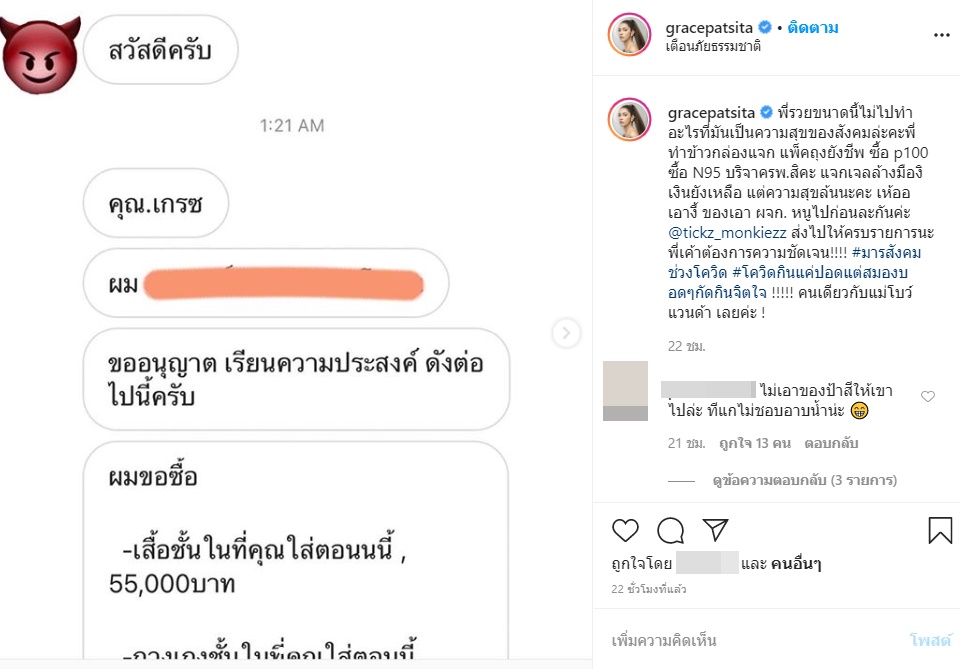The width and height of the screenshot is (960, 669).
Task: Like the post with heart icon
Action: pyautogui.click(x=625, y=530)
